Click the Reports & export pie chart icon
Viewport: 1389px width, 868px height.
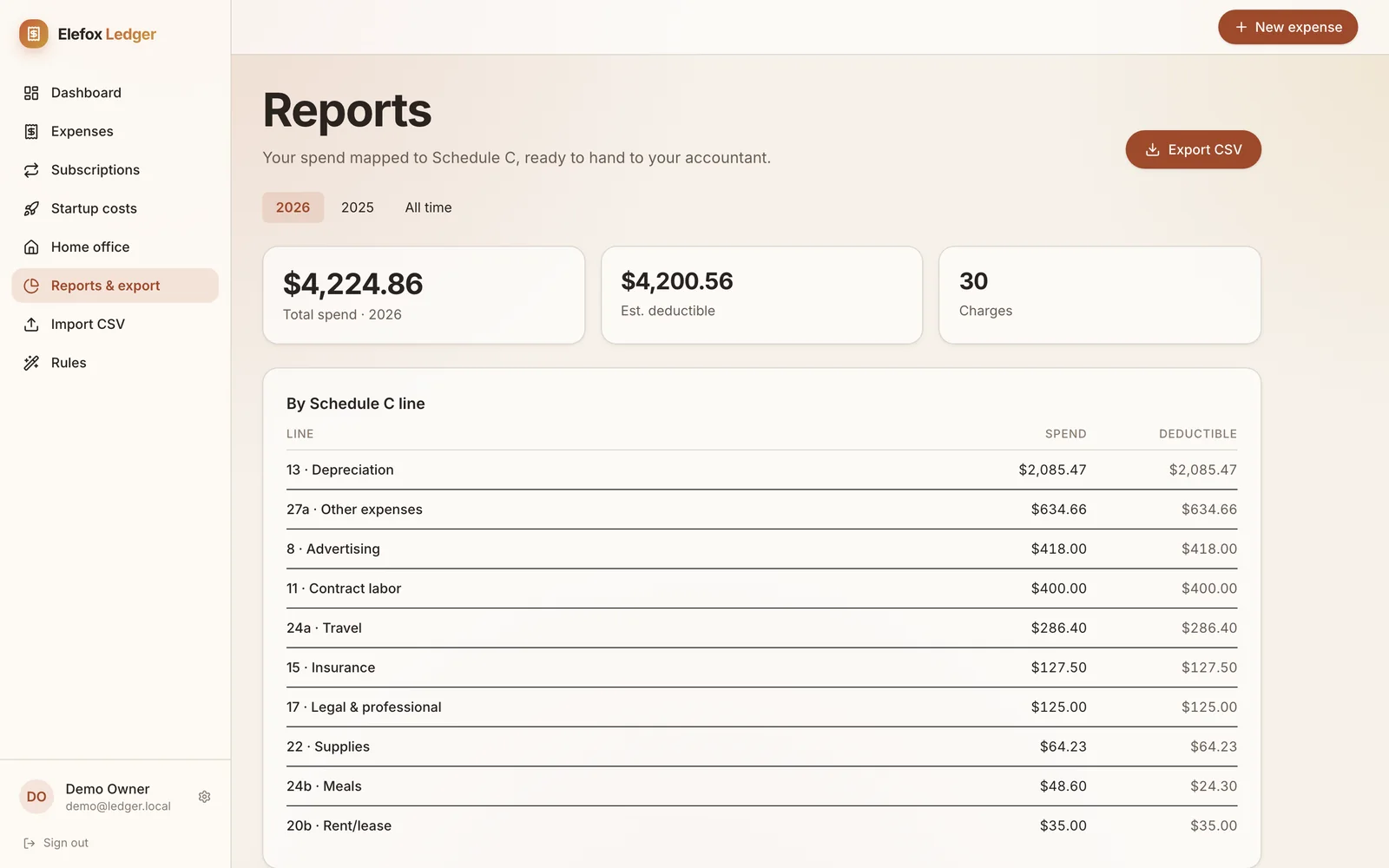(x=31, y=286)
